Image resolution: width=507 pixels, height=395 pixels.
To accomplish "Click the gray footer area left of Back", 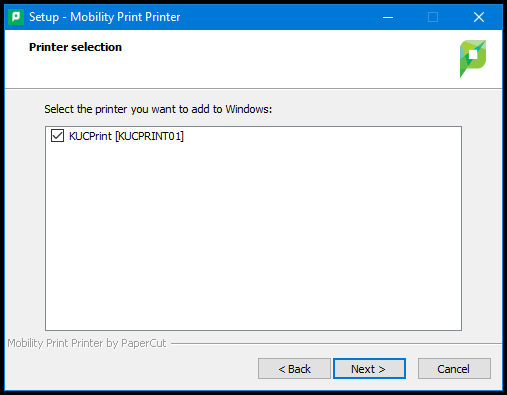I will [x=130, y=369].
